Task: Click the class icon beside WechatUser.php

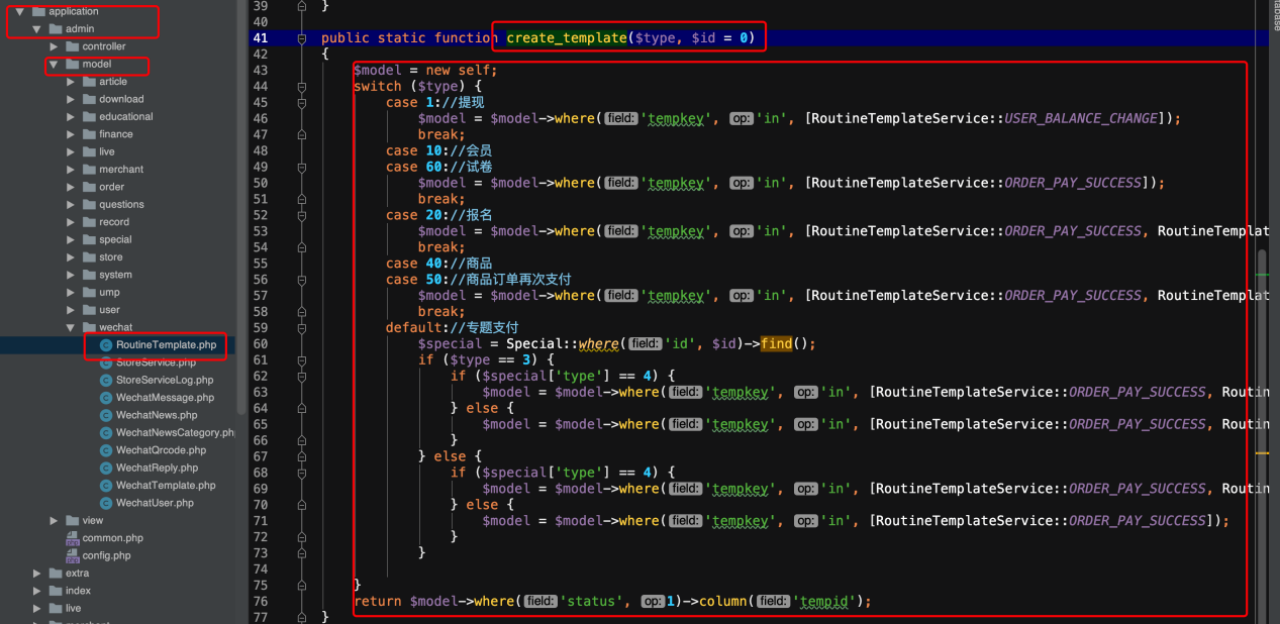Action: coord(107,503)
